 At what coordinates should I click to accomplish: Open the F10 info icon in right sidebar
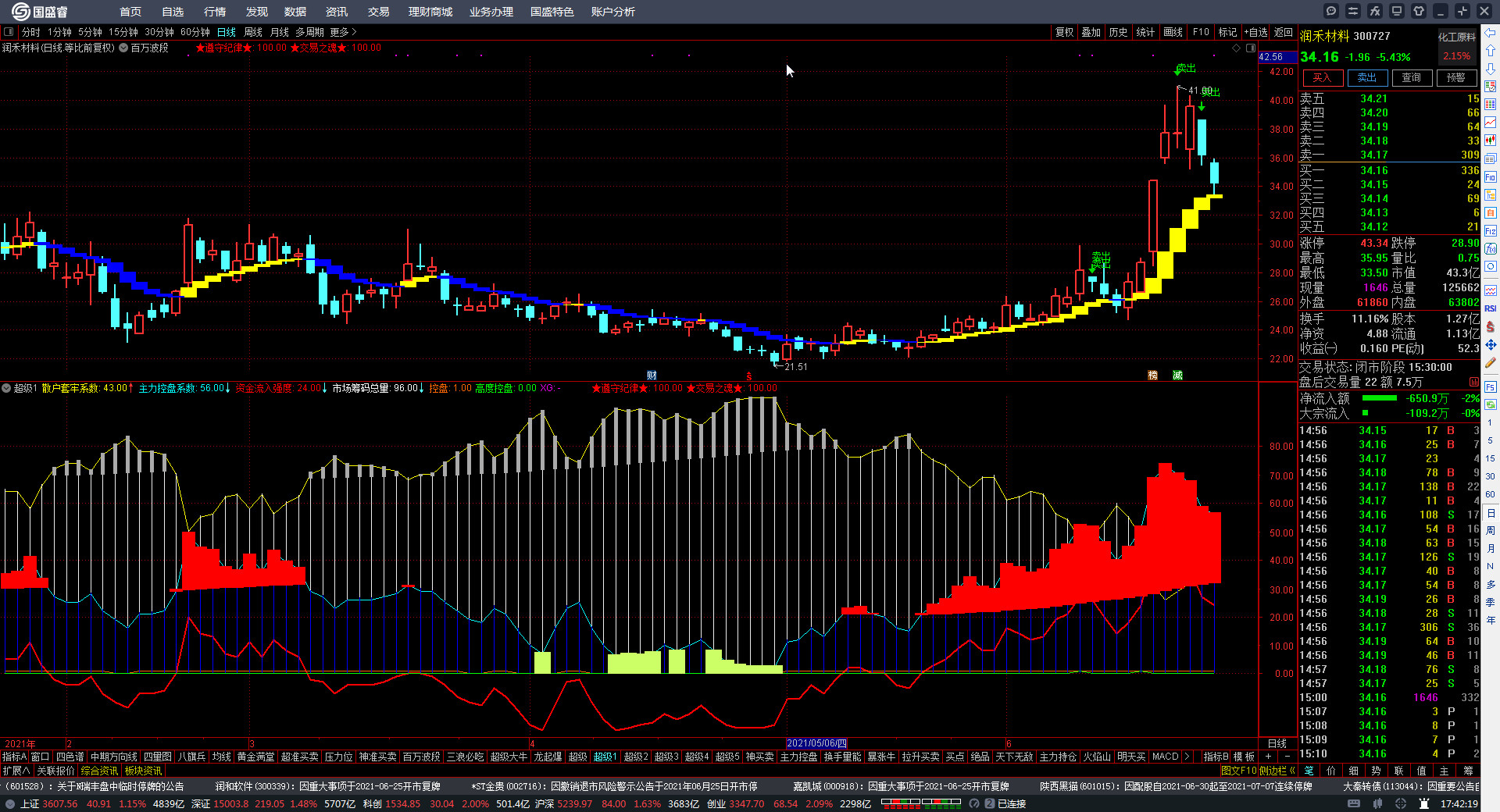(1491, 177)
